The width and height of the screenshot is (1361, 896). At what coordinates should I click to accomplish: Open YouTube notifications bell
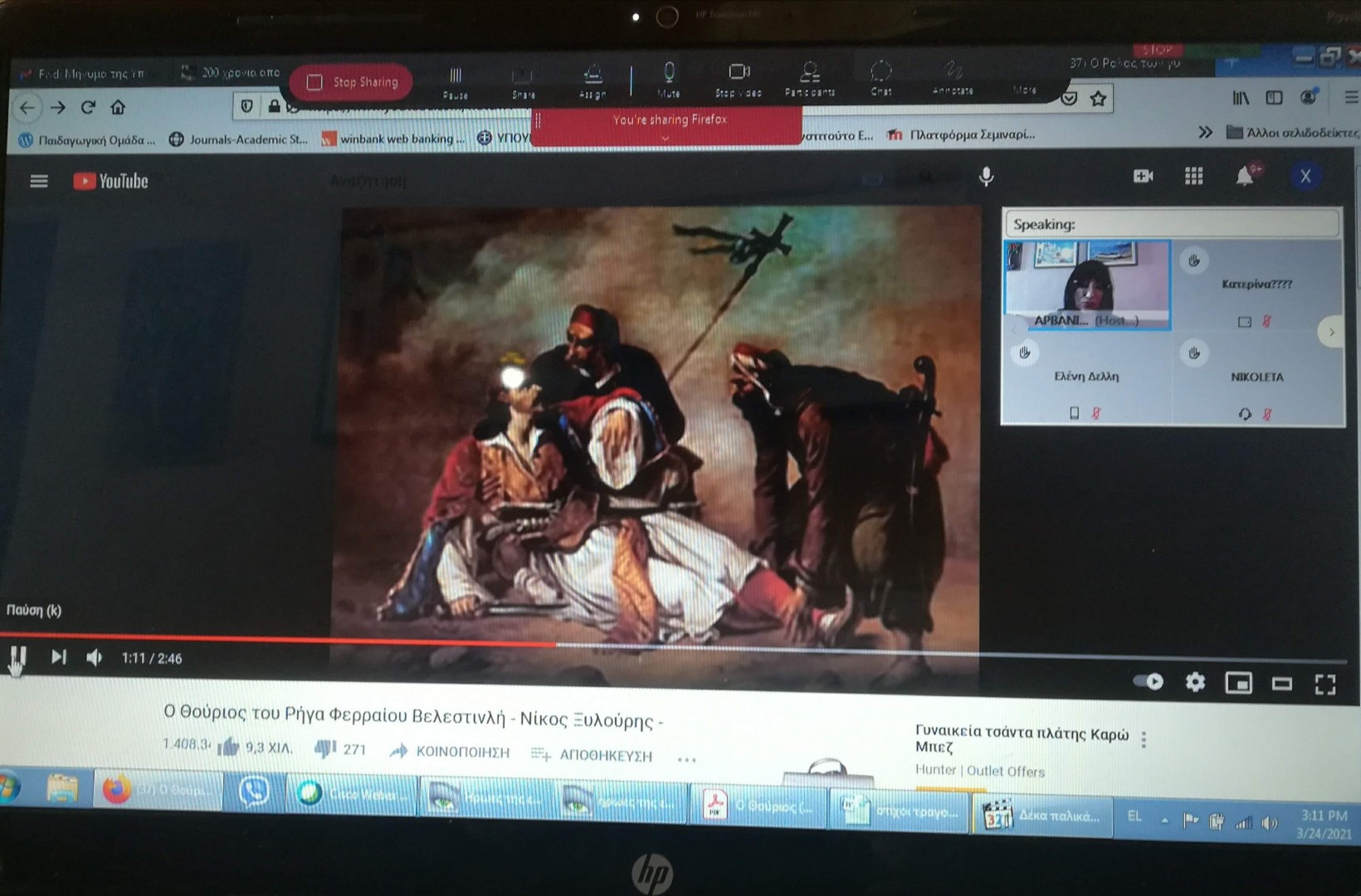point(1244,176)
